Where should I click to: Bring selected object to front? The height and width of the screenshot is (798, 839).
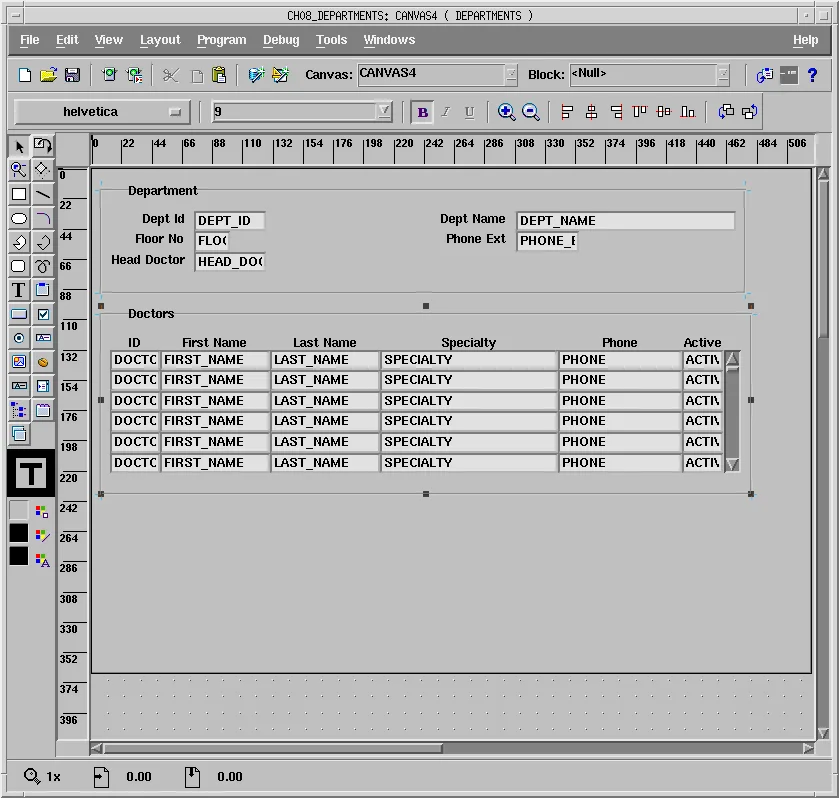click(x=726, y=112)
